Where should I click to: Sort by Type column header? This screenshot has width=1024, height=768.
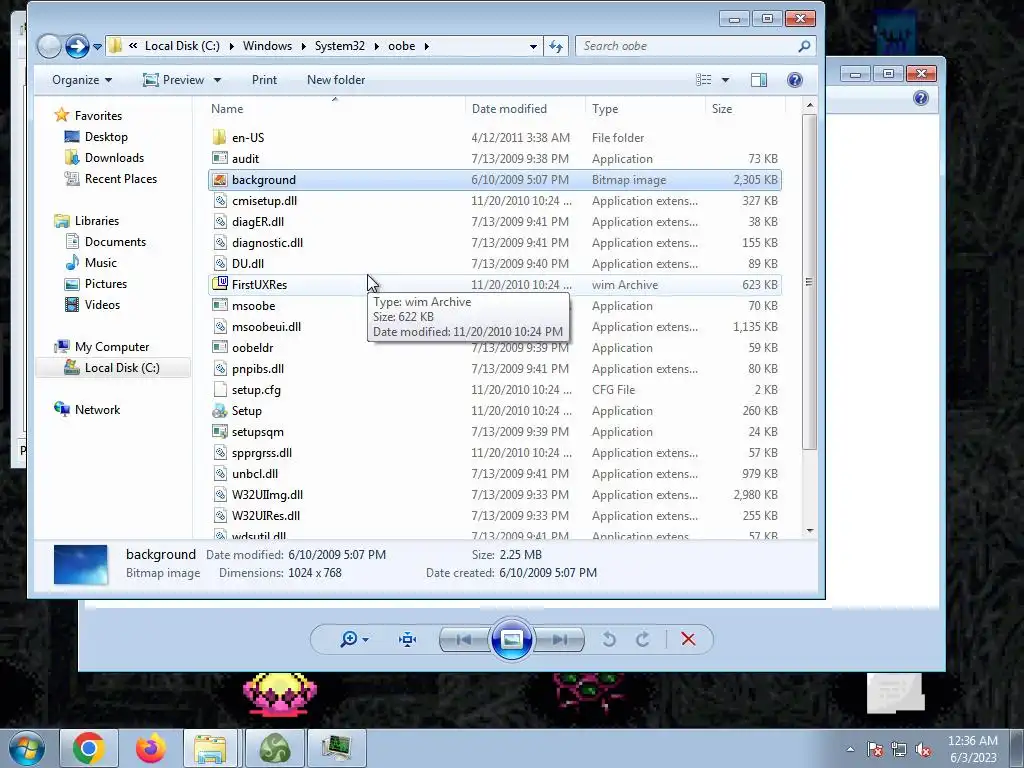tap(645, 109)
